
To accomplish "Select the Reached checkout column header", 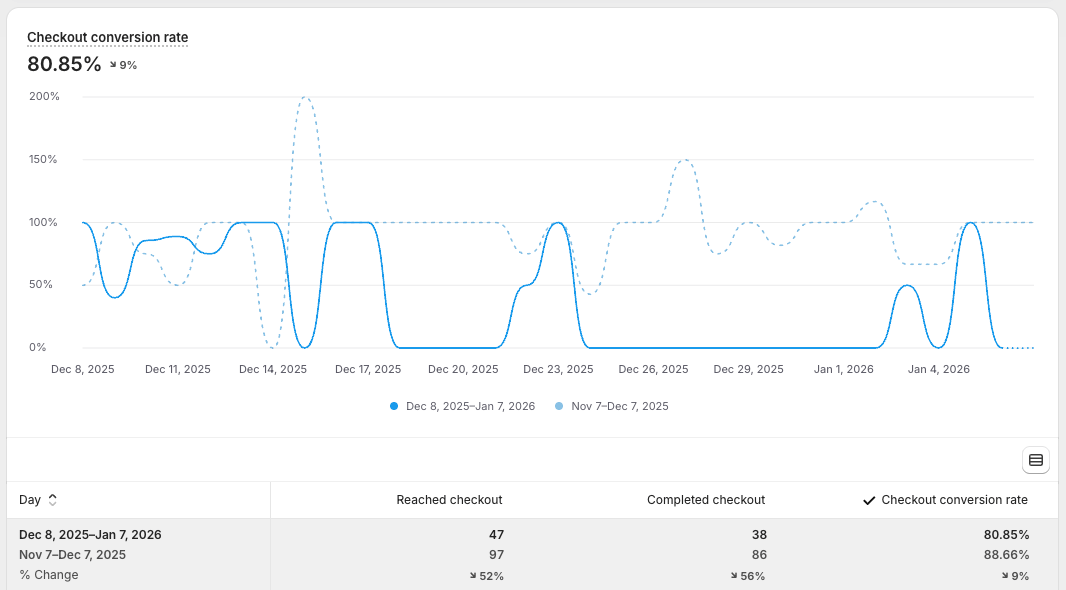I will click(449, 500).
